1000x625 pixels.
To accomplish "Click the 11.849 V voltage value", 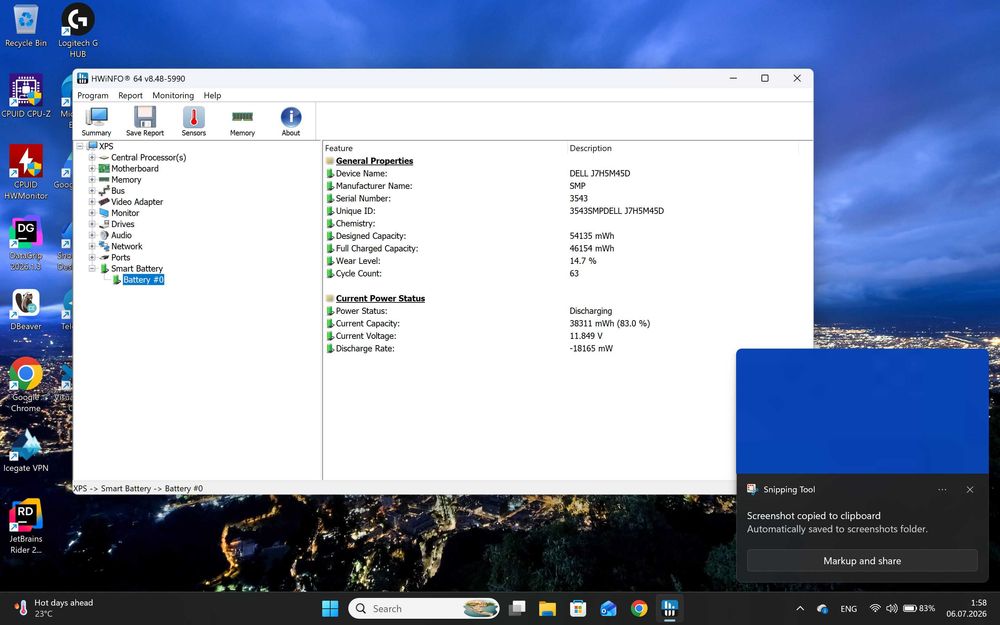I will 585,336.
